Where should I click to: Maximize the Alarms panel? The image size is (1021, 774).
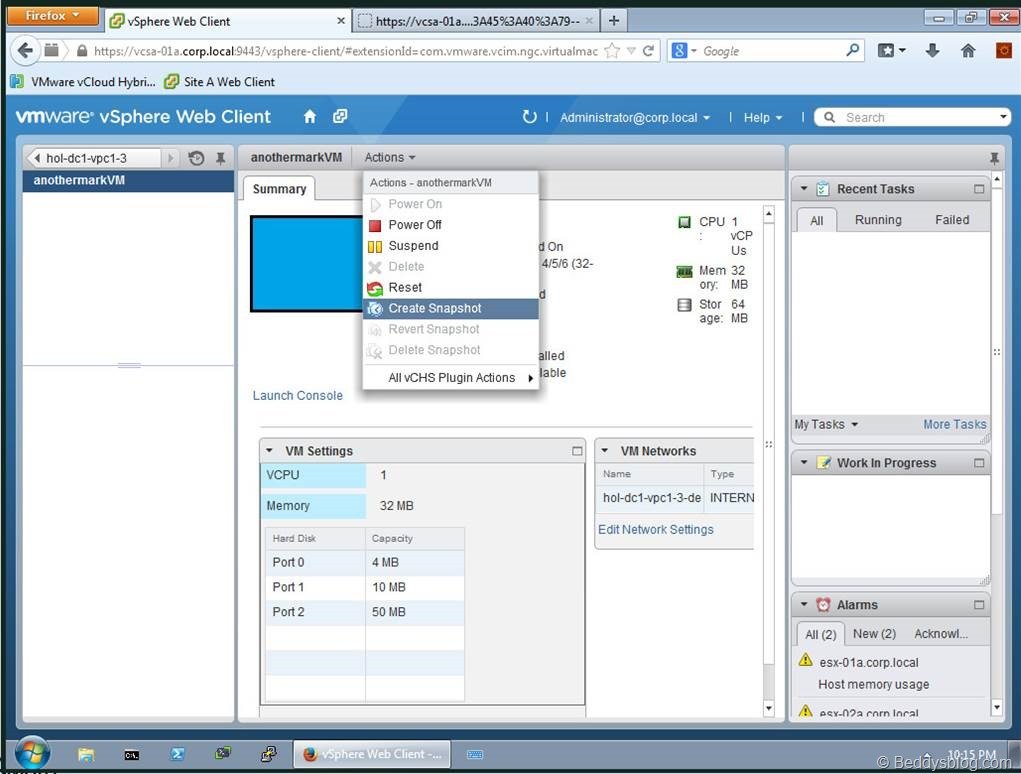click(979, 605)
